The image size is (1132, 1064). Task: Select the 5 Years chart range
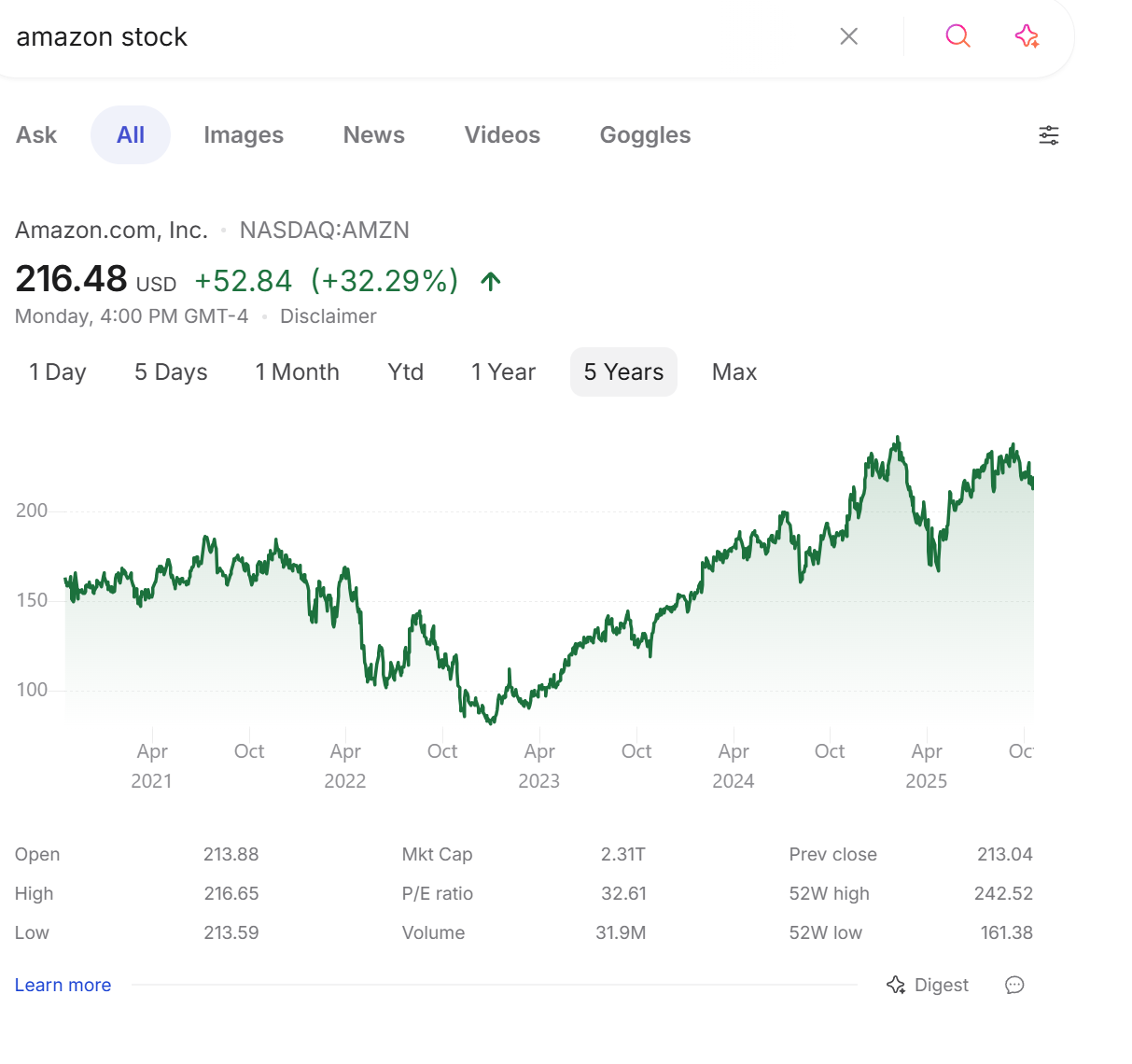(623, 372)
